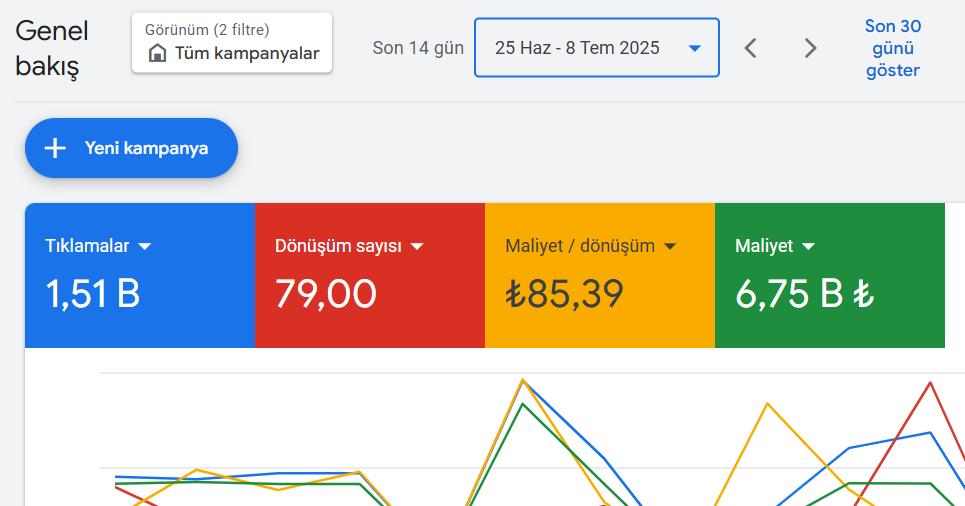Click the plus icon on Yeni kampanya
The height and width of the screenshot is (506, 965).
click(x=56, y=148)
